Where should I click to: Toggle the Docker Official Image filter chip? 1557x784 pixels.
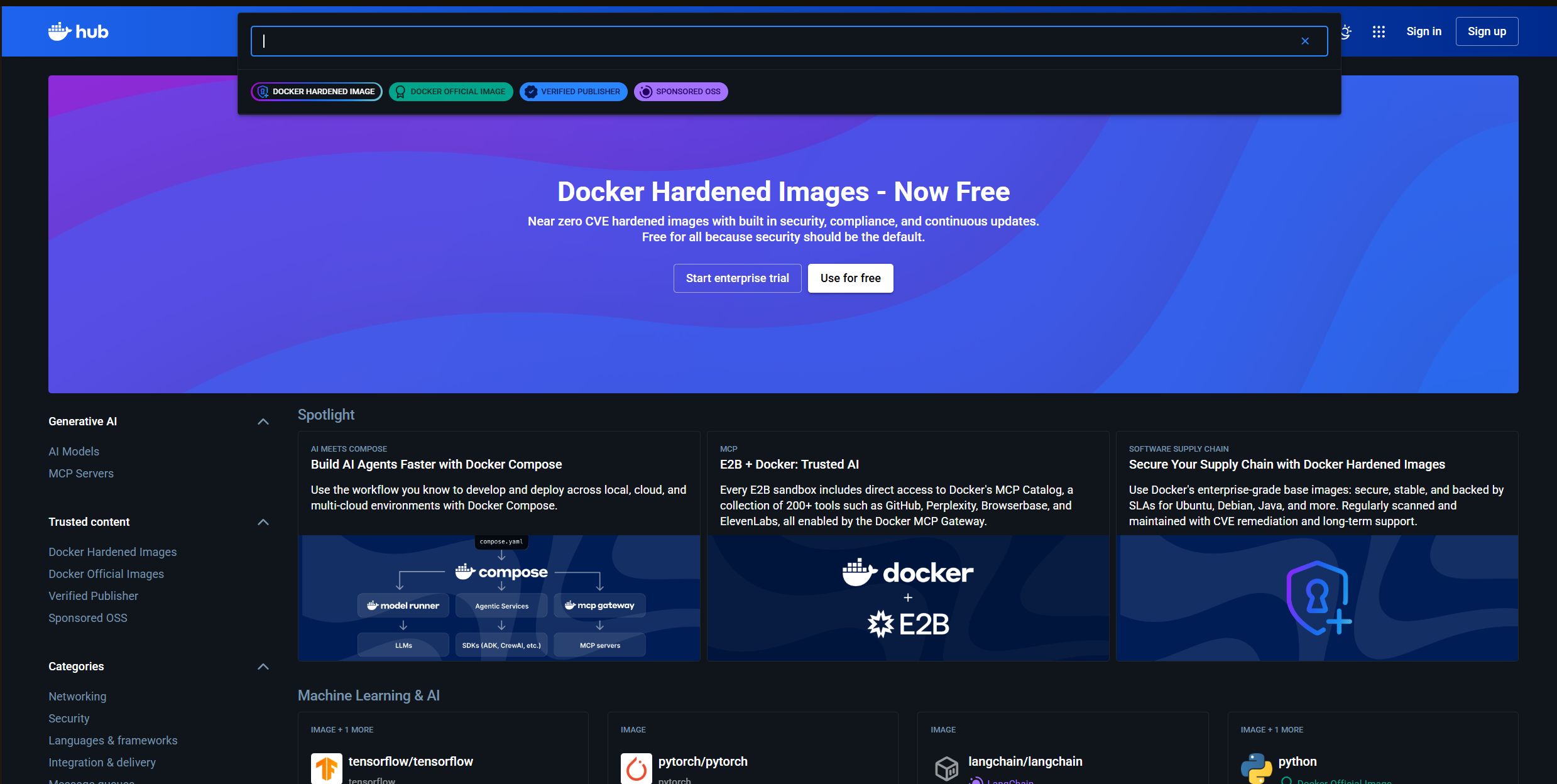(451, 92)
